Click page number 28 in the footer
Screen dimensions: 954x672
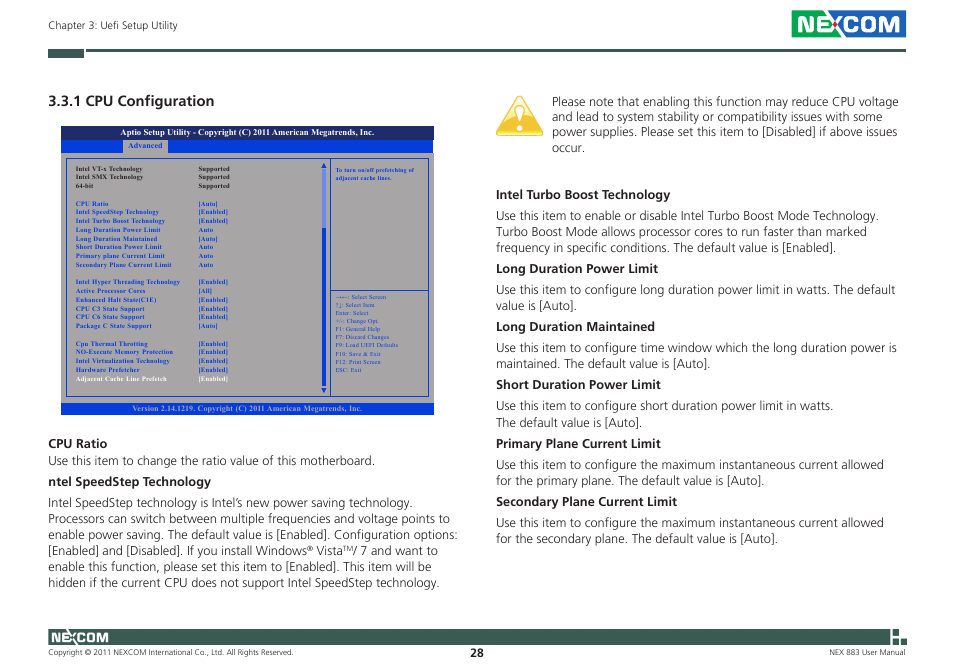click(477, 653)
